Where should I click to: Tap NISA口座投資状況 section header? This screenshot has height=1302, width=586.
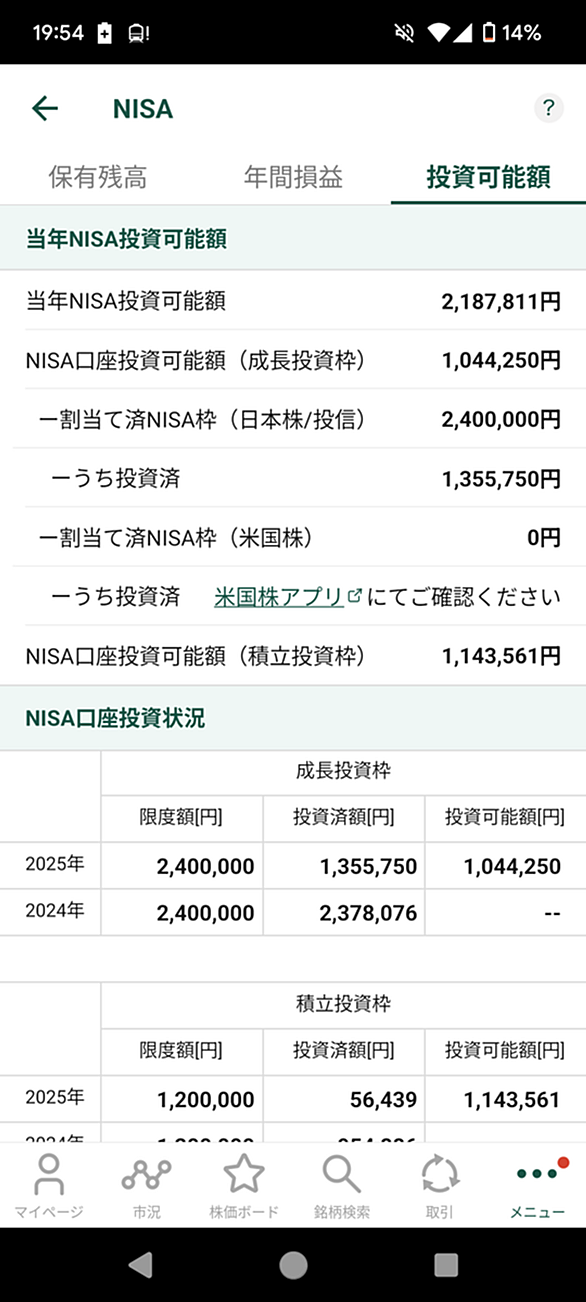293,718
